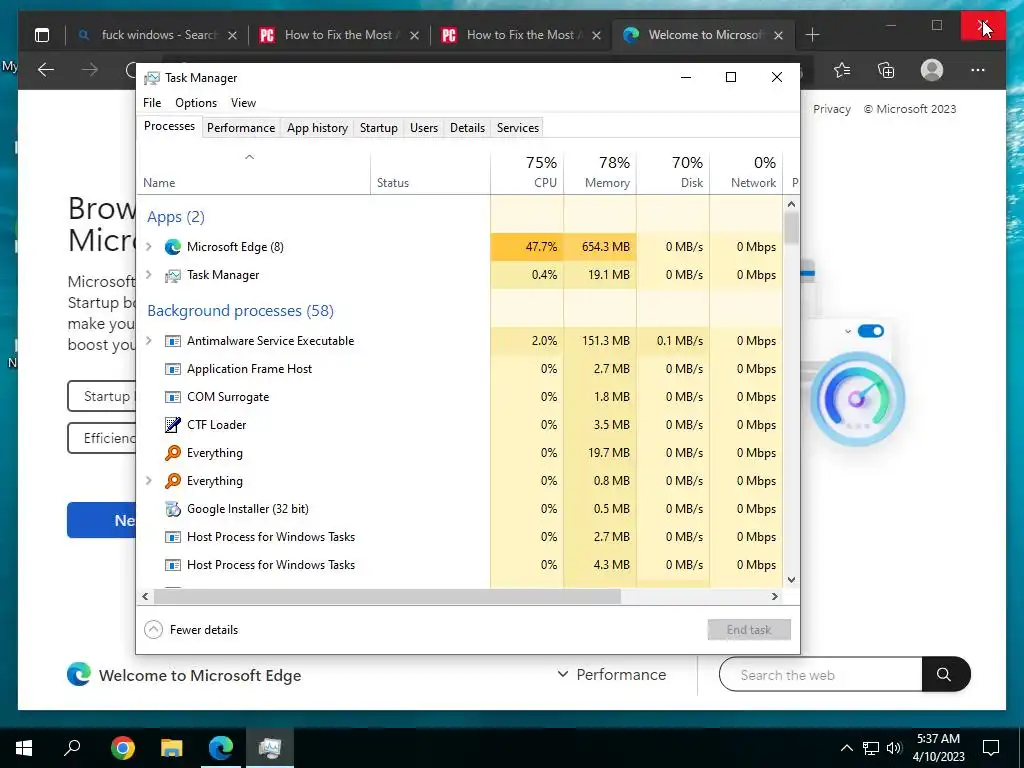
Task: Collapse Task Manager with Fewer details
Action: pos(191,630)
